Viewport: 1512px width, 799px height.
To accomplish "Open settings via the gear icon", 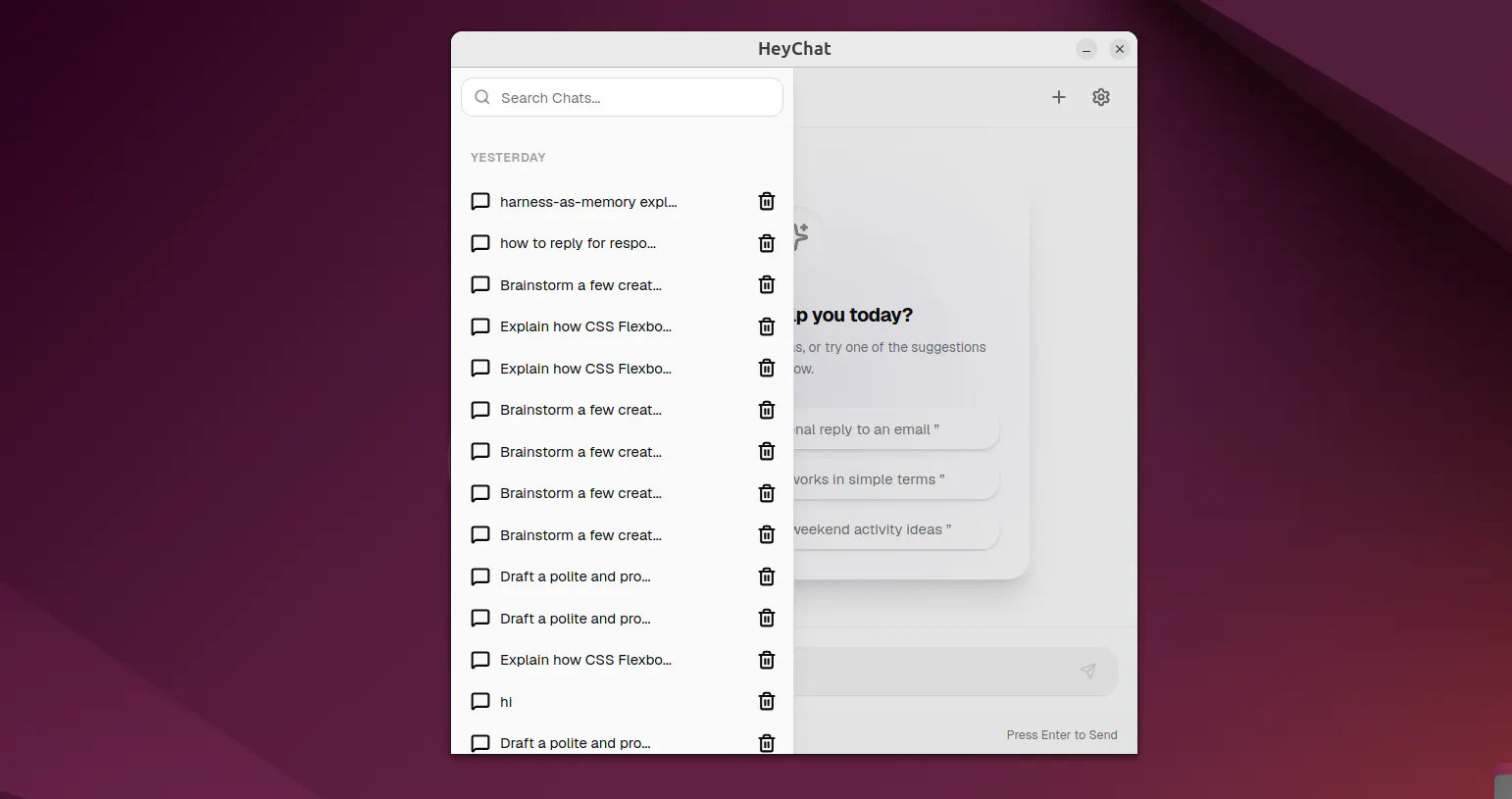I will pos(1101,97).
